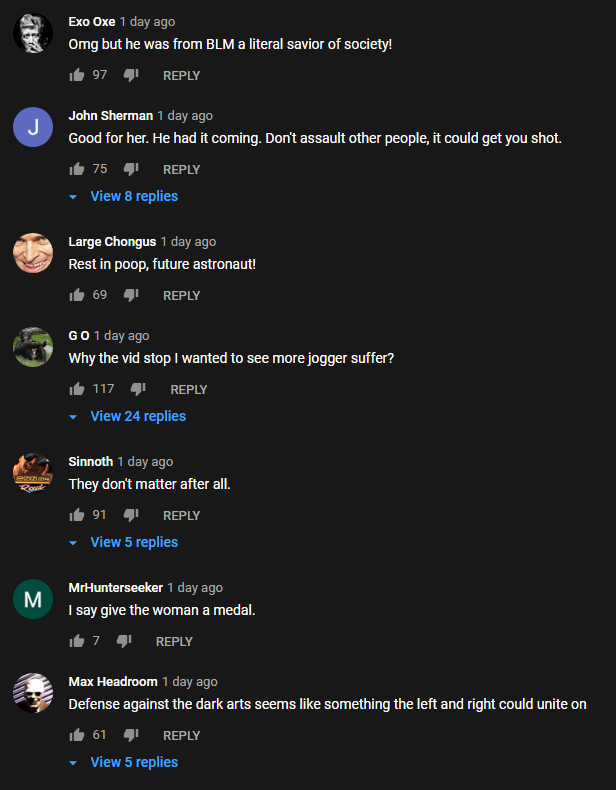616x790 pixels.
Task: Open 5 replies under Max Headroom
Action: 123,762
